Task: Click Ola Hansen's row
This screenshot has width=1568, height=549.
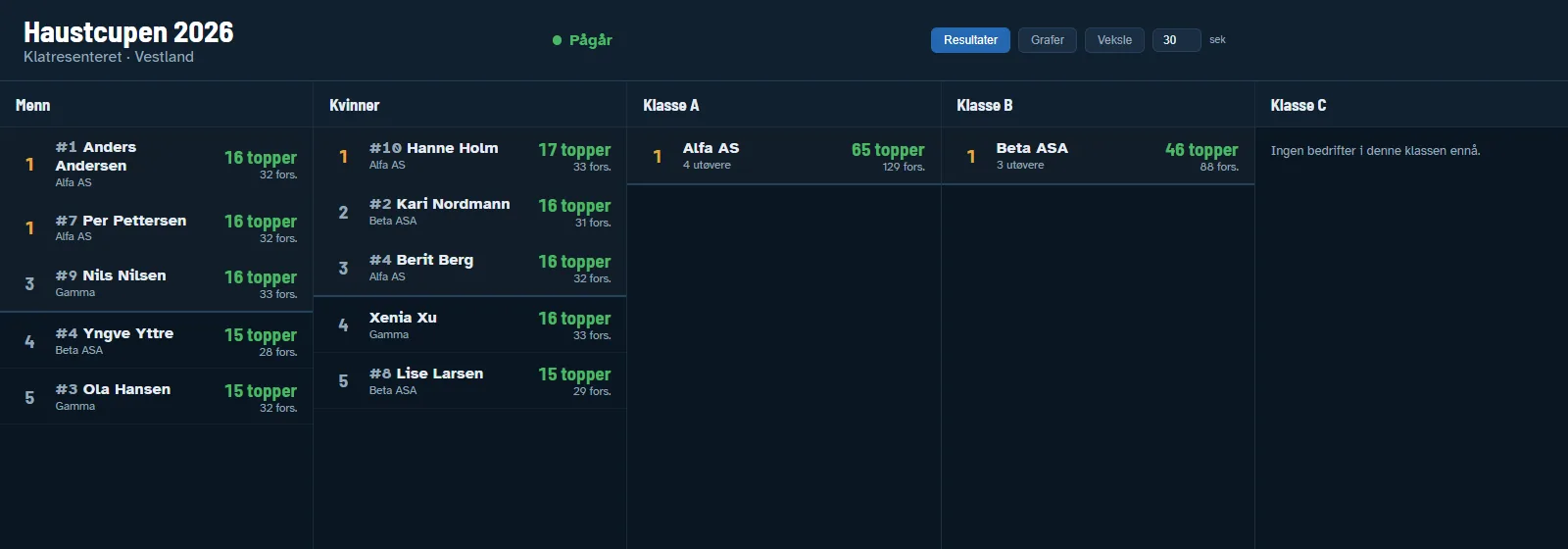Action: point(157,397)
